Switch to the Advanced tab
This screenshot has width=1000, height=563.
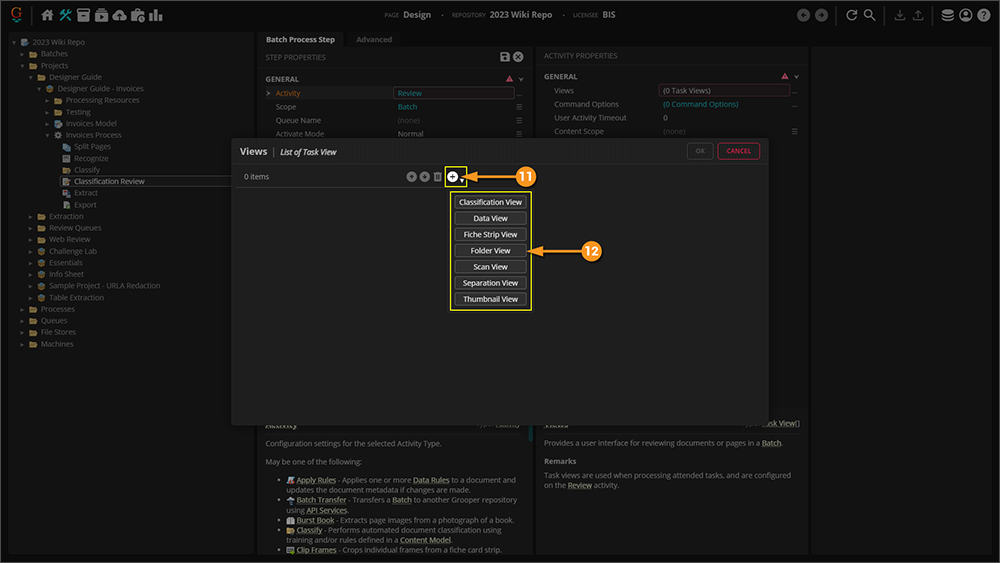(374, 39)
